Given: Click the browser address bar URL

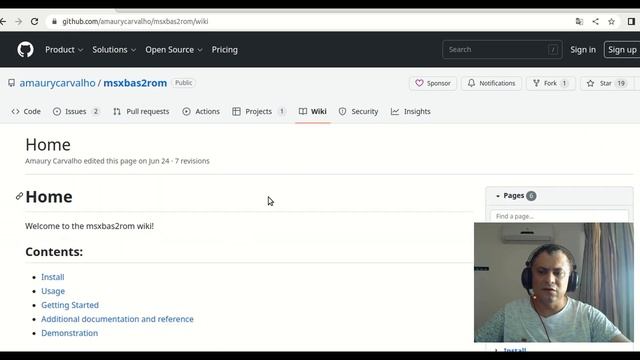Looking at the screenshot, I should [x=135, y=22].
